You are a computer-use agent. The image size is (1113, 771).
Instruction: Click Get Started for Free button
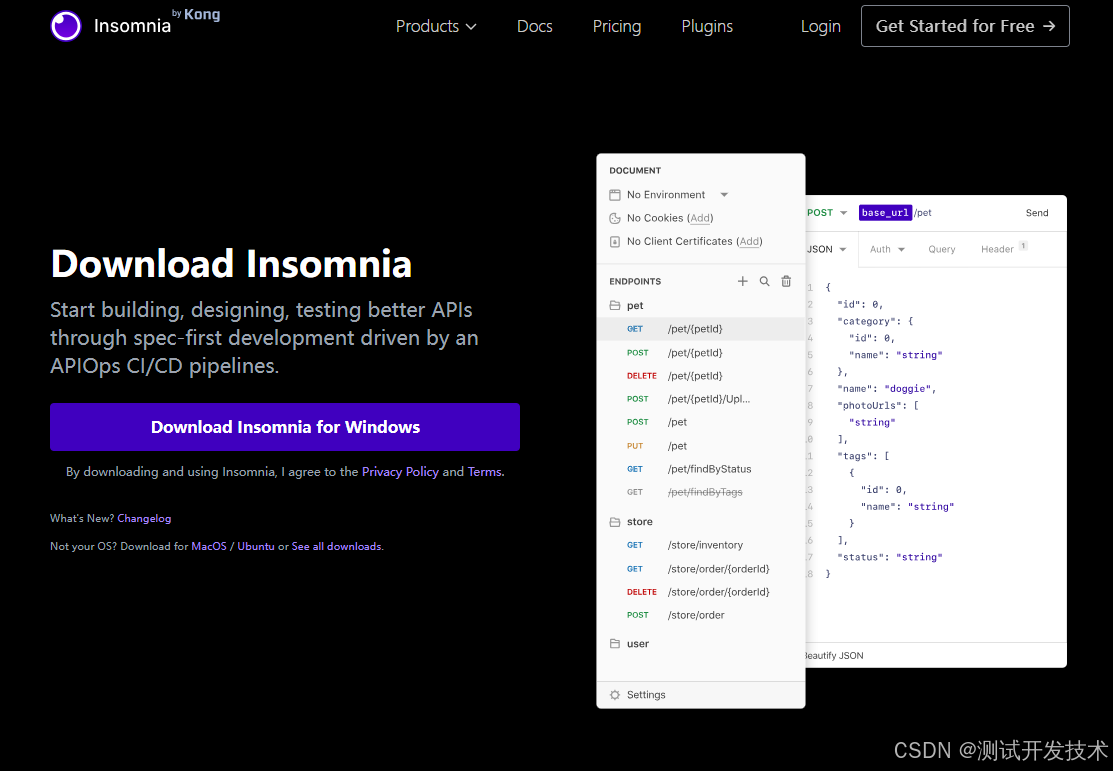pos(965,26)
